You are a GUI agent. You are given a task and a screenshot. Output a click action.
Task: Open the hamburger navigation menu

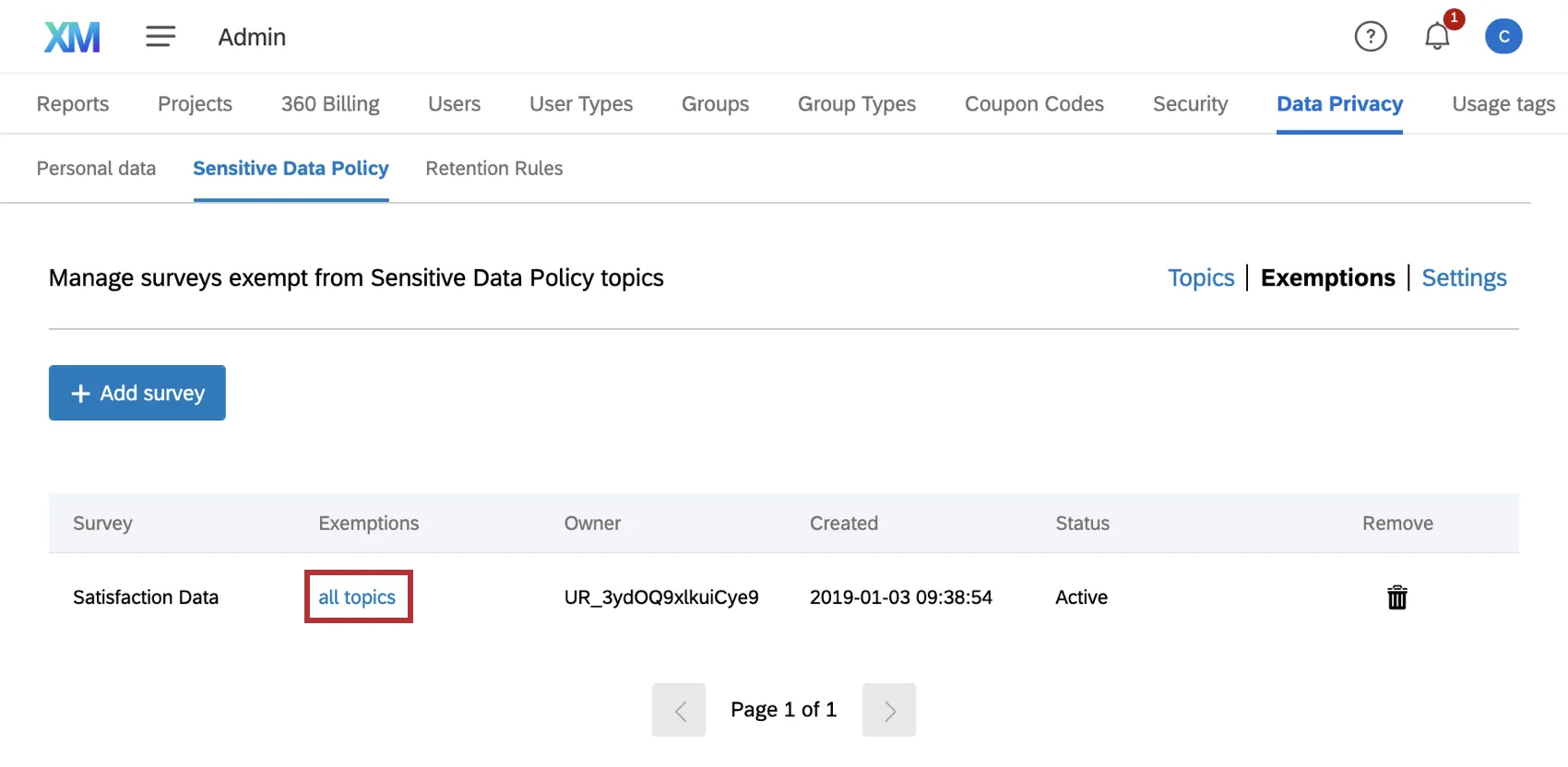[x=160, y=37]
